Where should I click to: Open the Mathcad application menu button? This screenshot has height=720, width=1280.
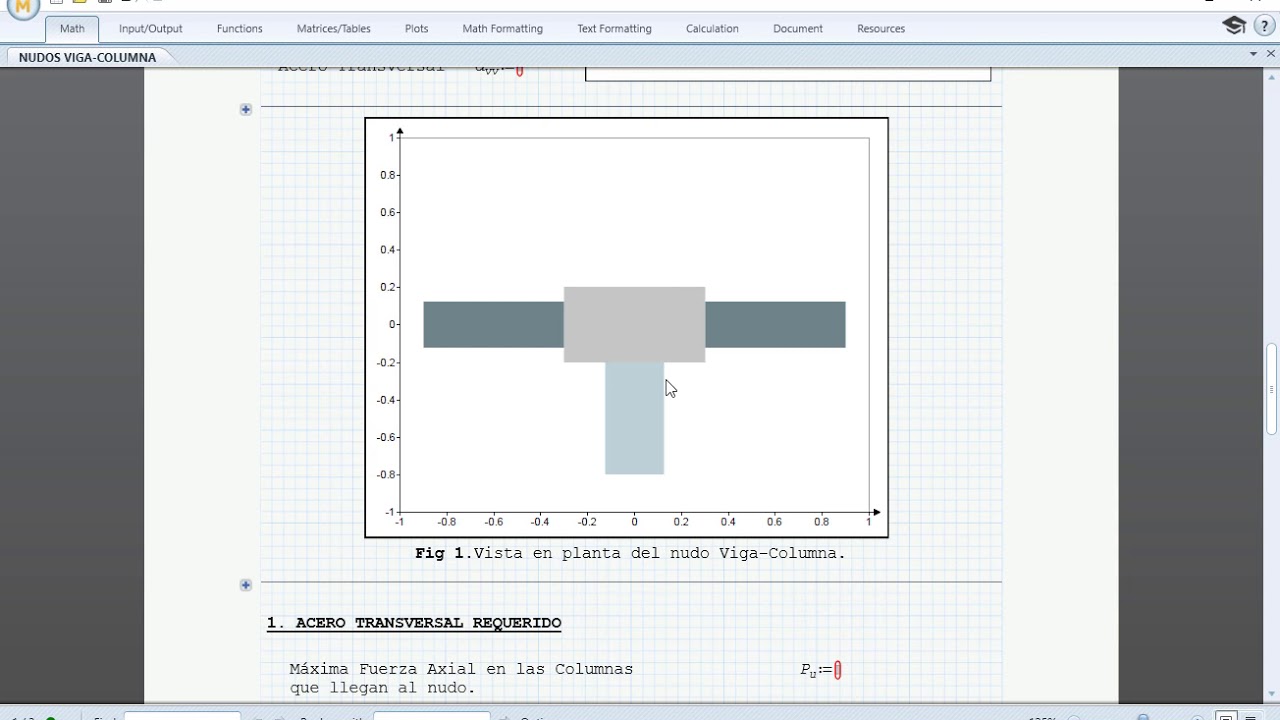click(x=22, y=8)
